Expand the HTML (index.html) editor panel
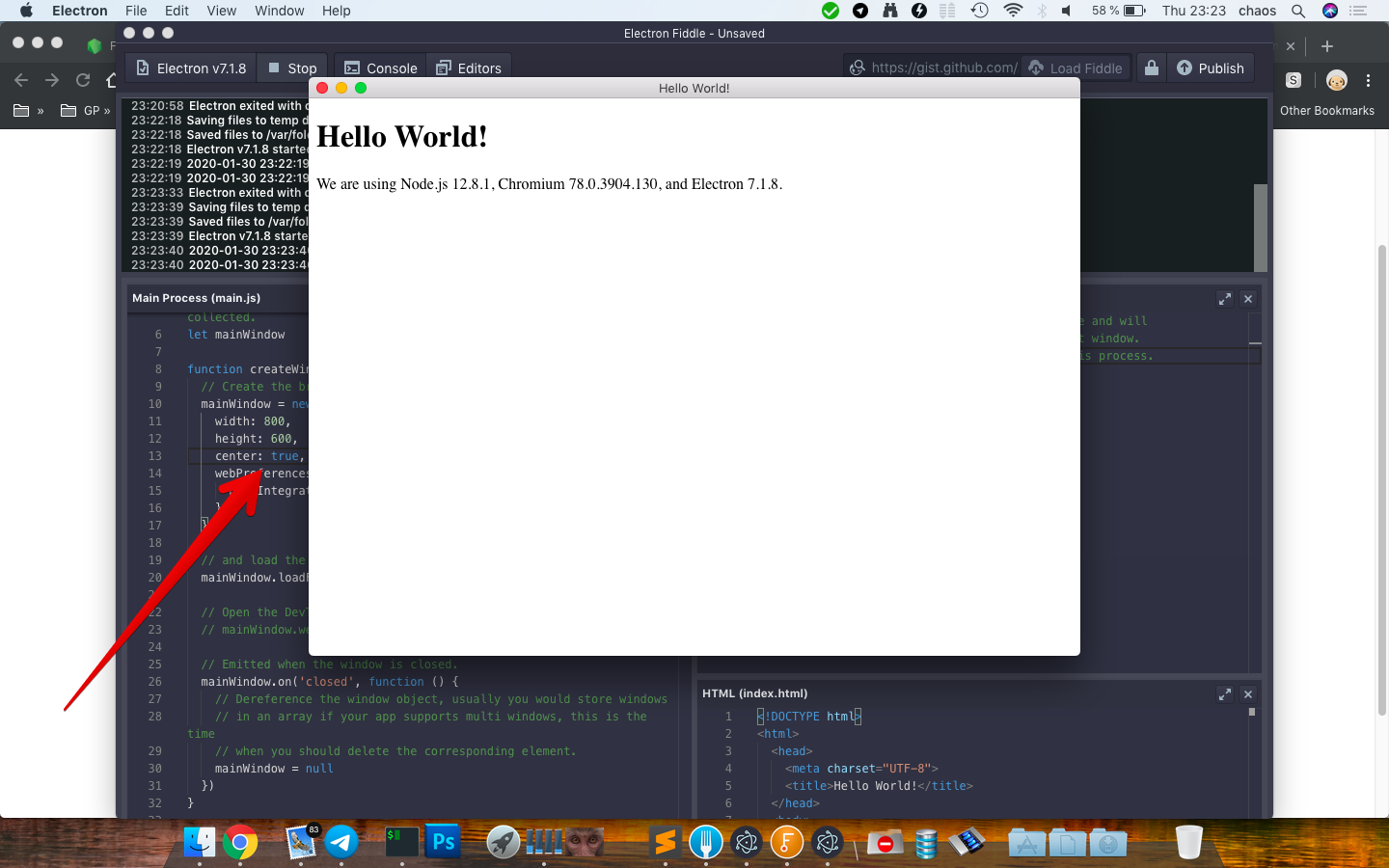1389x868 pixels. 1225,693
